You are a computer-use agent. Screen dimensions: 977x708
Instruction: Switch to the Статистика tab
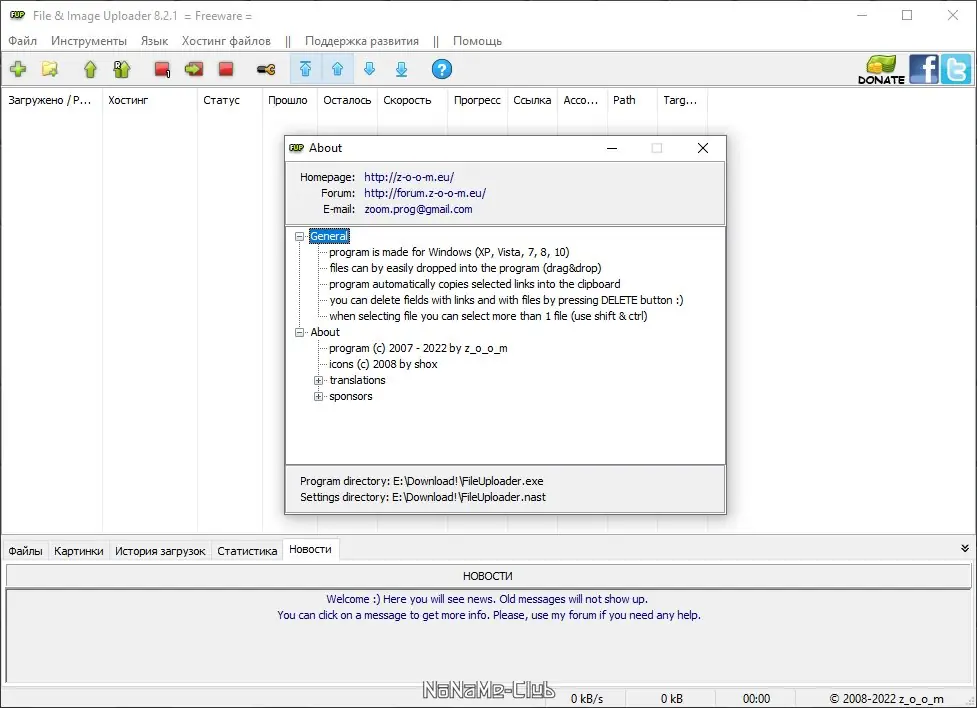coord(247,551)
